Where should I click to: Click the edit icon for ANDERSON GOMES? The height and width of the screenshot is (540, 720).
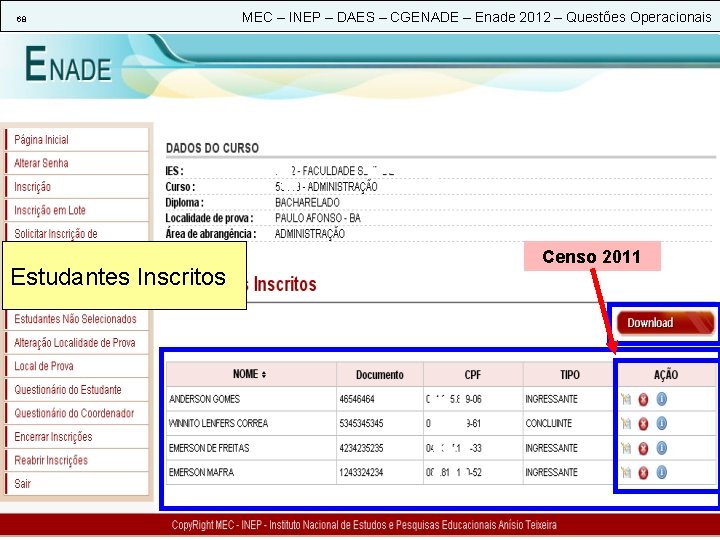click(x=626, y=399)
